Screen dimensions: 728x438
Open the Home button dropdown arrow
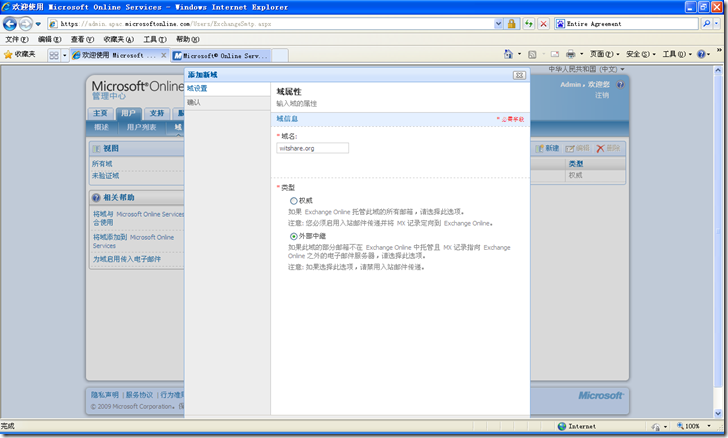520,54
